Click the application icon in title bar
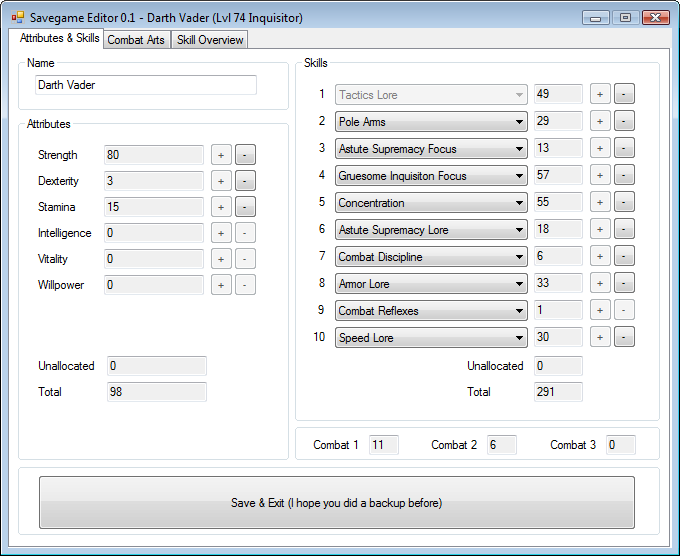Viewport: 680px width, 556px height. tap(18, 17)
